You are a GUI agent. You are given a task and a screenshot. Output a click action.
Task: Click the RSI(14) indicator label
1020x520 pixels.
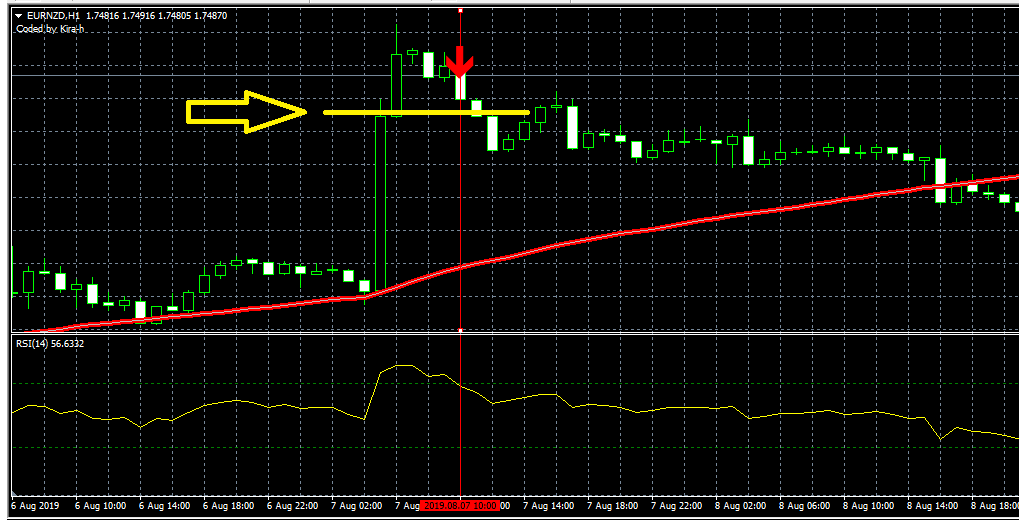tap(37, 343)
